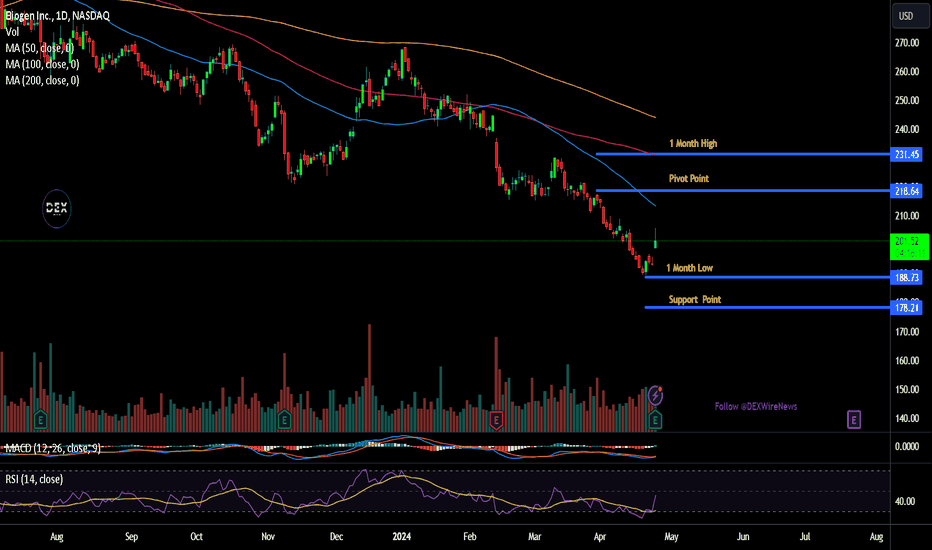This screenshot has width=932, height=550.
Task: Click the Support Point annotation text
Action: click(695, 300)
